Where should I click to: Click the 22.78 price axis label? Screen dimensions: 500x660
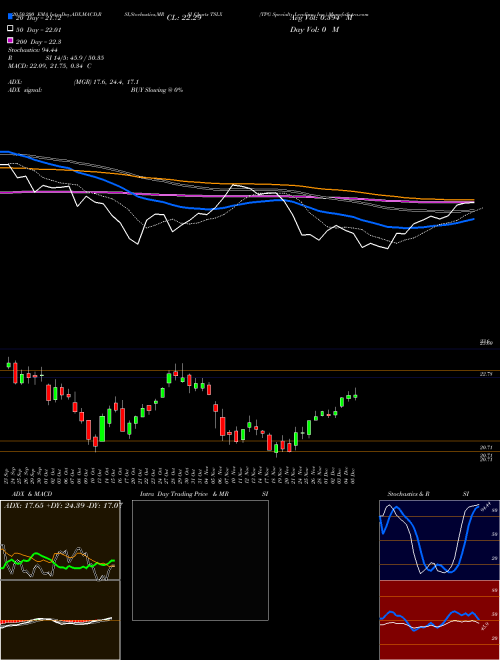(x=486, y=374)
